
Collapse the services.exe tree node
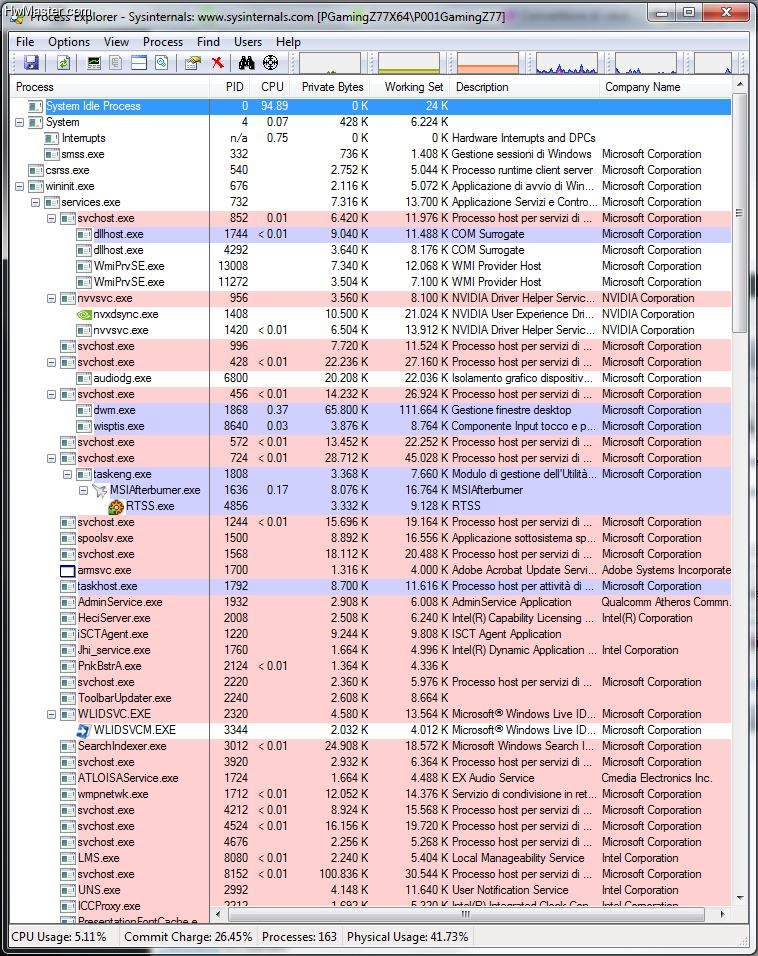35,202
